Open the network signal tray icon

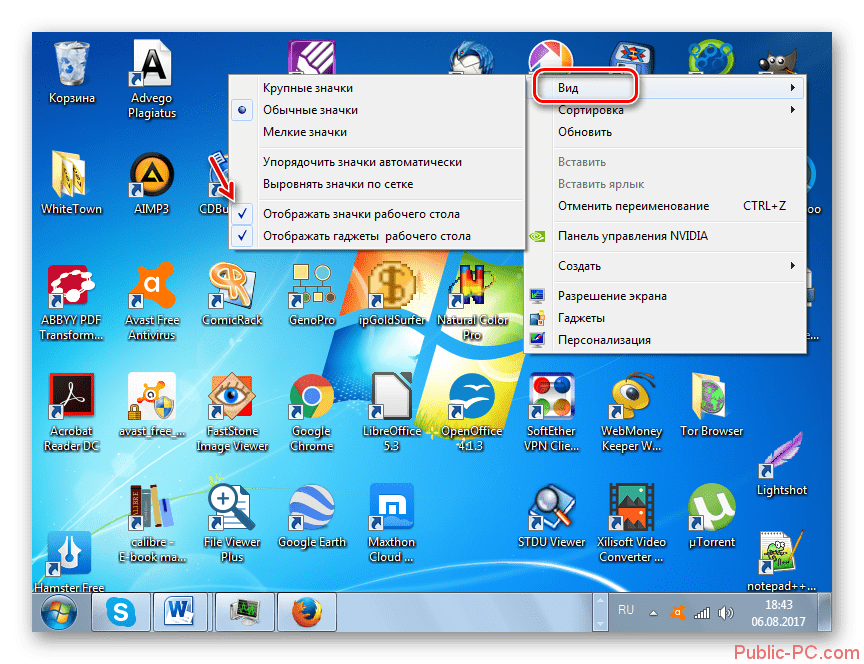click(701, 613)
